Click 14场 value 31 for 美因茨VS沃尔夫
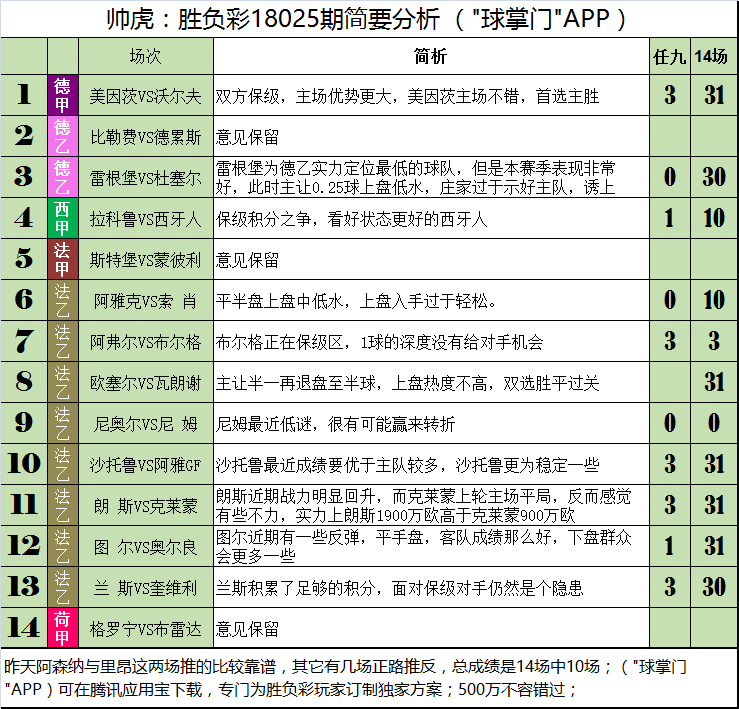Viewport: 739px width, 709px height. (x=714, y=95)
